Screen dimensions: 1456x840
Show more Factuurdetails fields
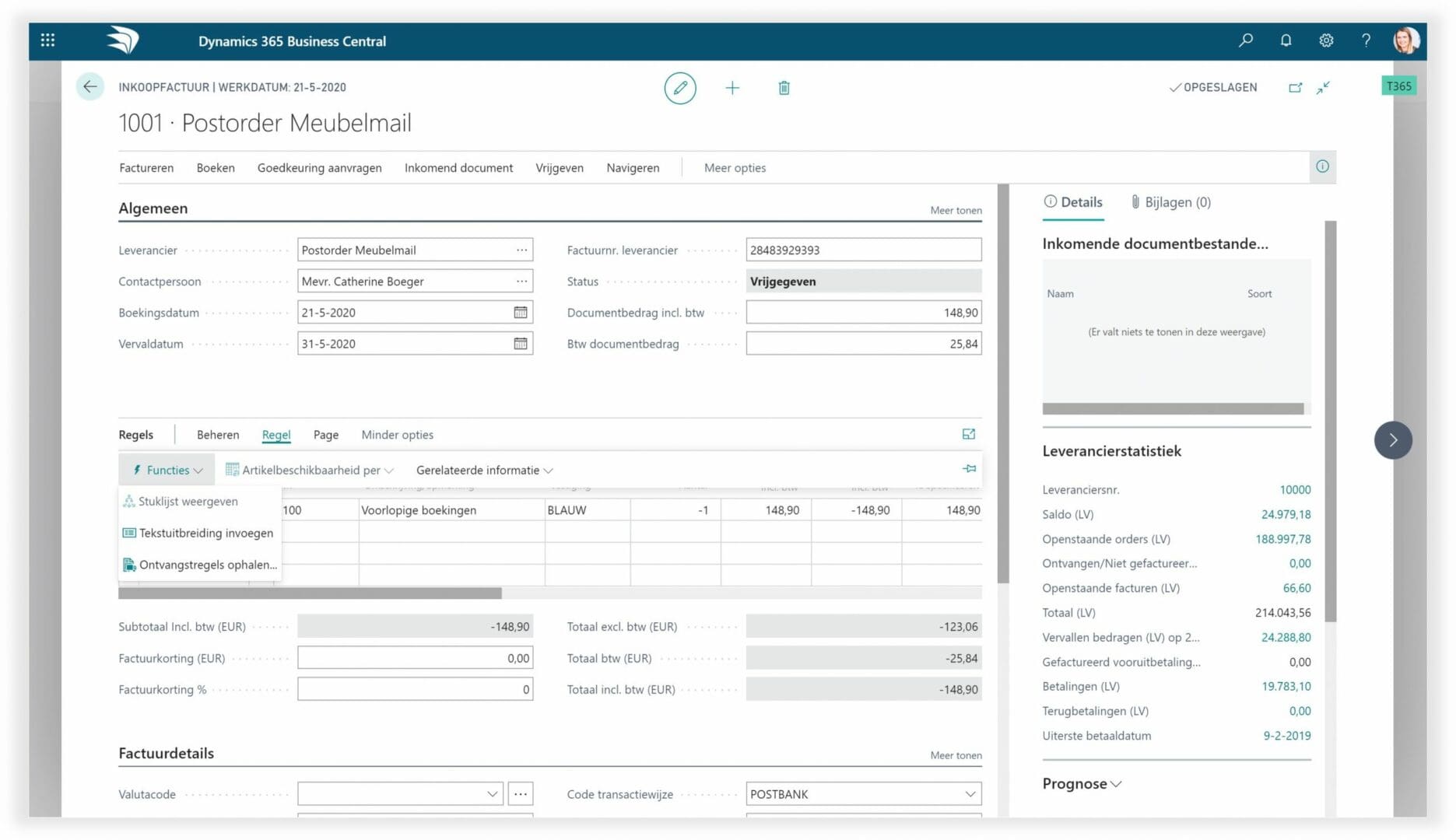[956, 755]
